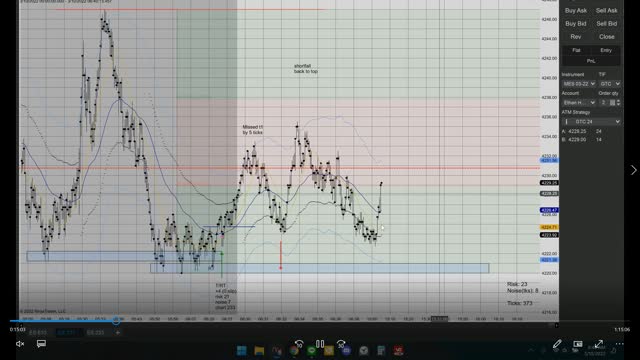Click the Order qty input field
The height and width of the screenshot is (360, 640).
(x=604, y=102)
